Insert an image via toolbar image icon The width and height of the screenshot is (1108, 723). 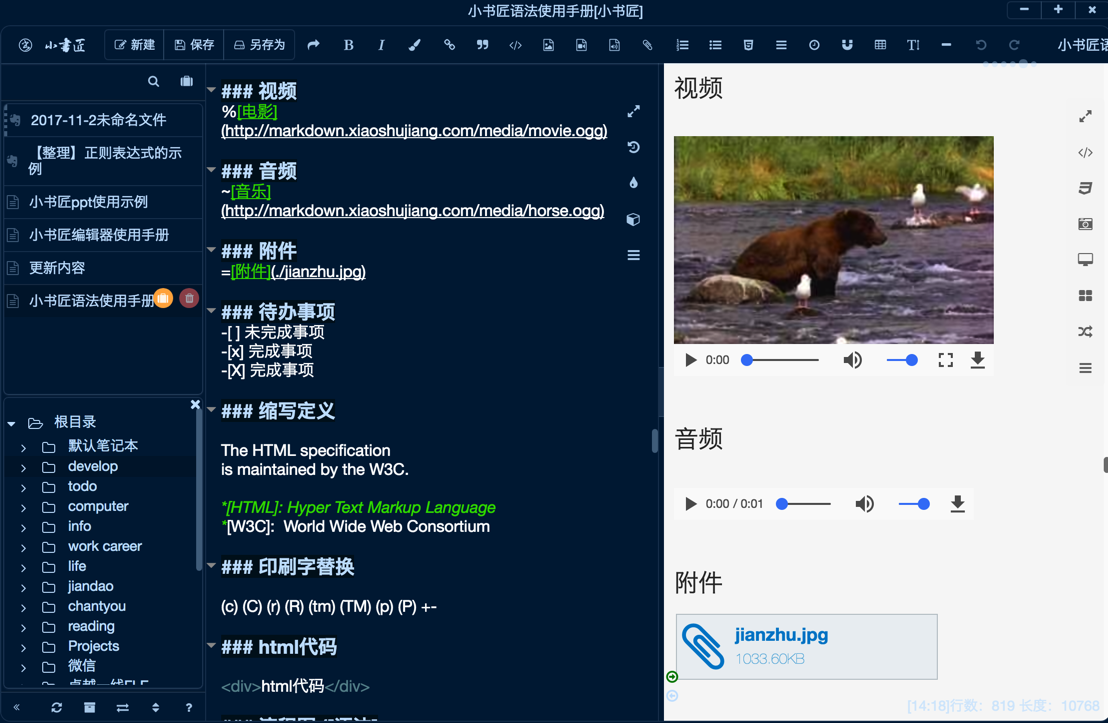click(x=548, y=45)
